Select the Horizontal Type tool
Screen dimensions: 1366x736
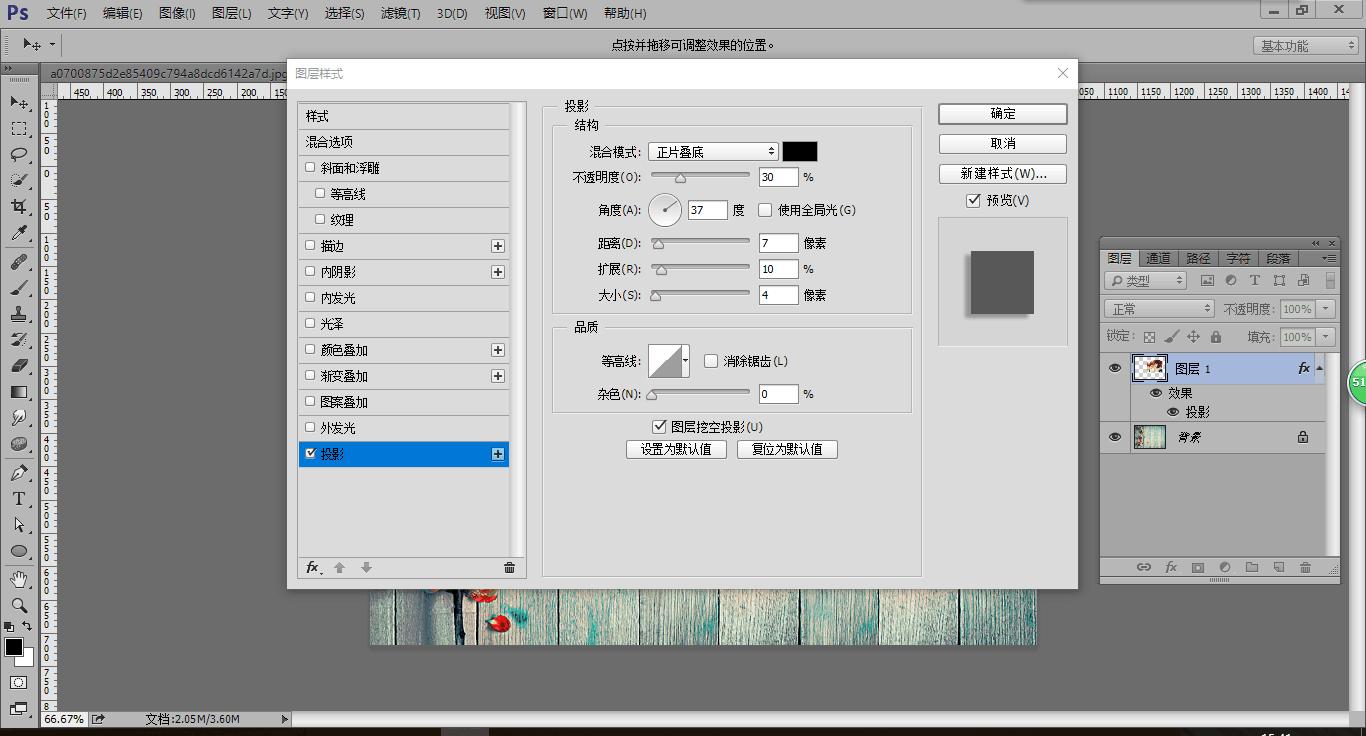coord(18,498)
